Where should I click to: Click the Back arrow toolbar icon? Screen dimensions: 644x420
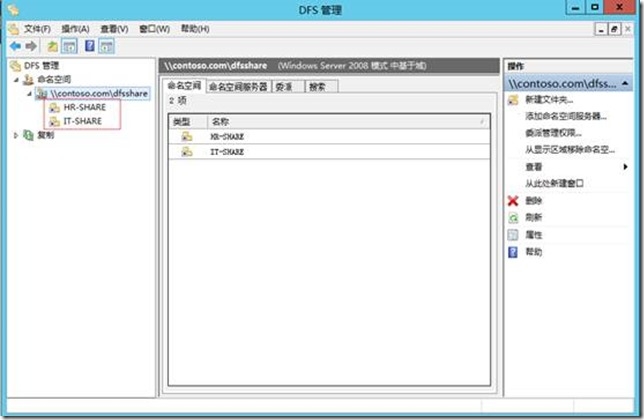click(15, 46)
